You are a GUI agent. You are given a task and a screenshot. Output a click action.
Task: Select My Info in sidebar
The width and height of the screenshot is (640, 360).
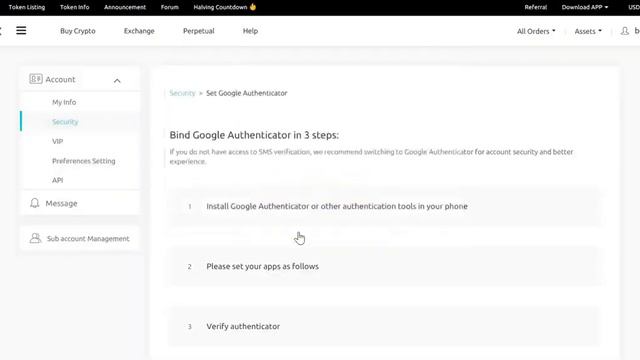[x=64, y=102]
